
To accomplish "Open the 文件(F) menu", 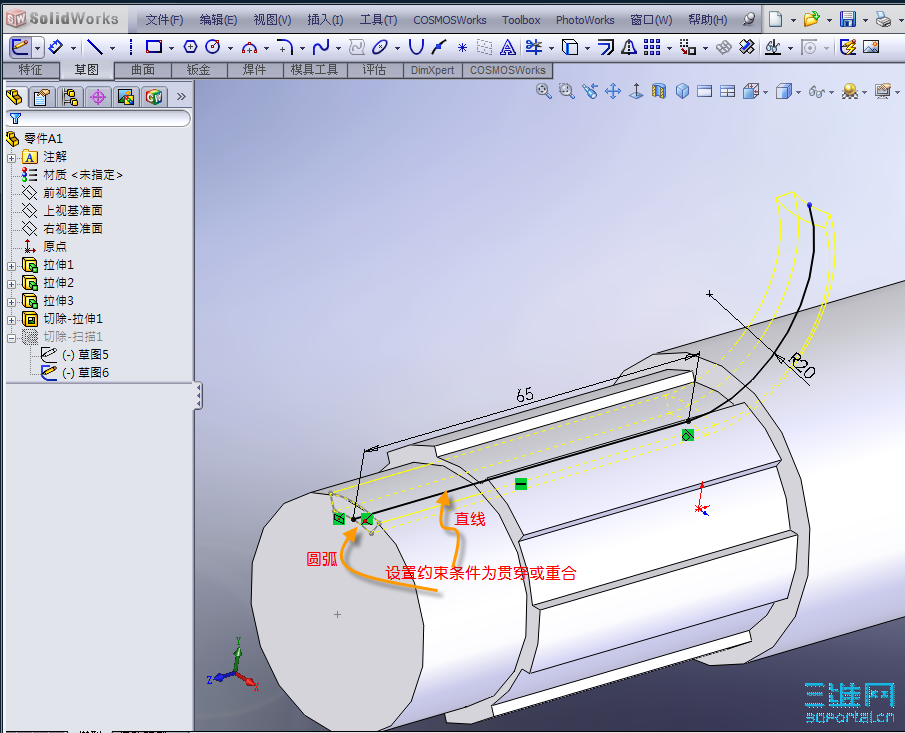I will click(164, 20).
